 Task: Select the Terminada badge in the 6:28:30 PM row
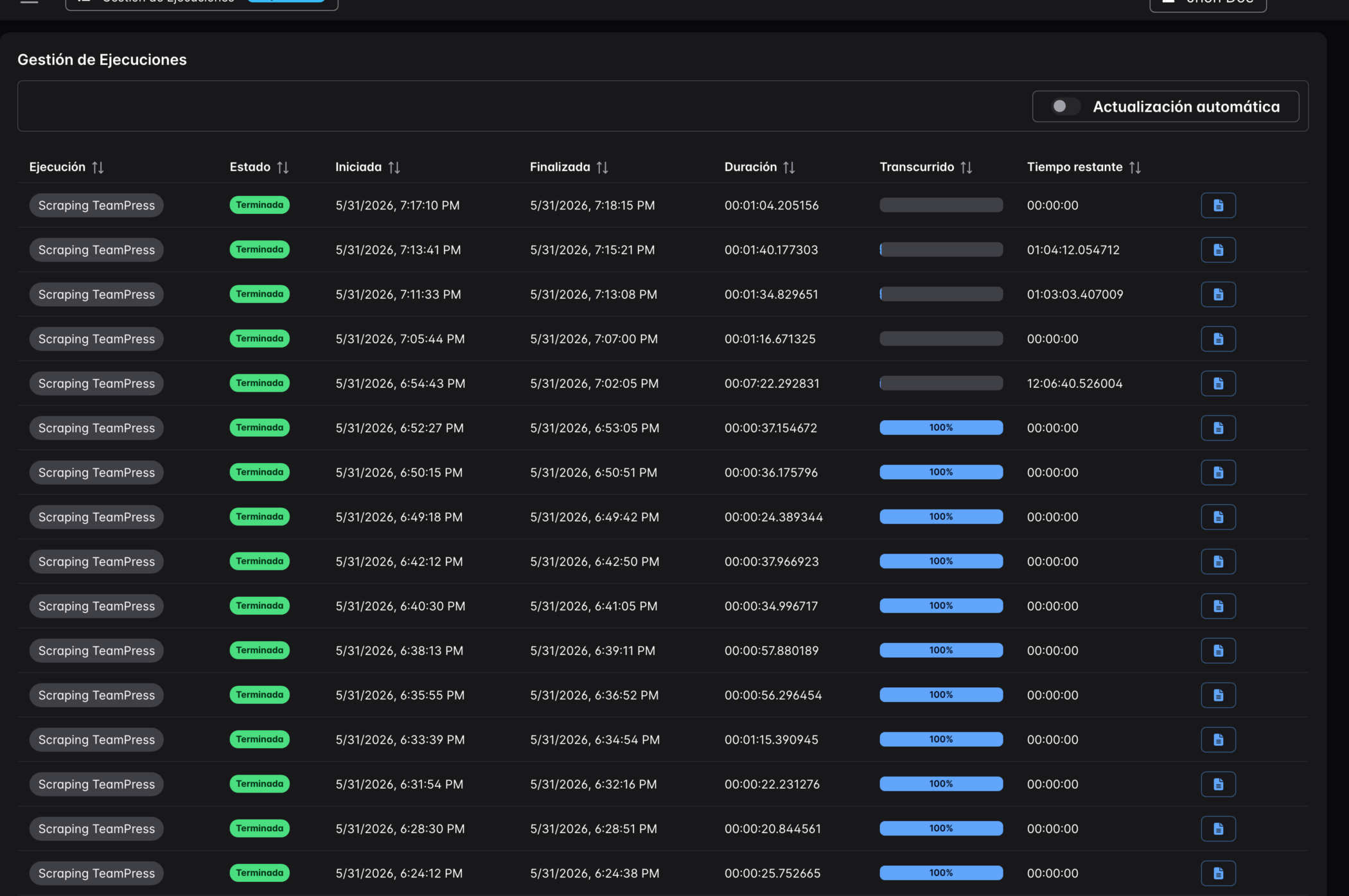(260, 829)
